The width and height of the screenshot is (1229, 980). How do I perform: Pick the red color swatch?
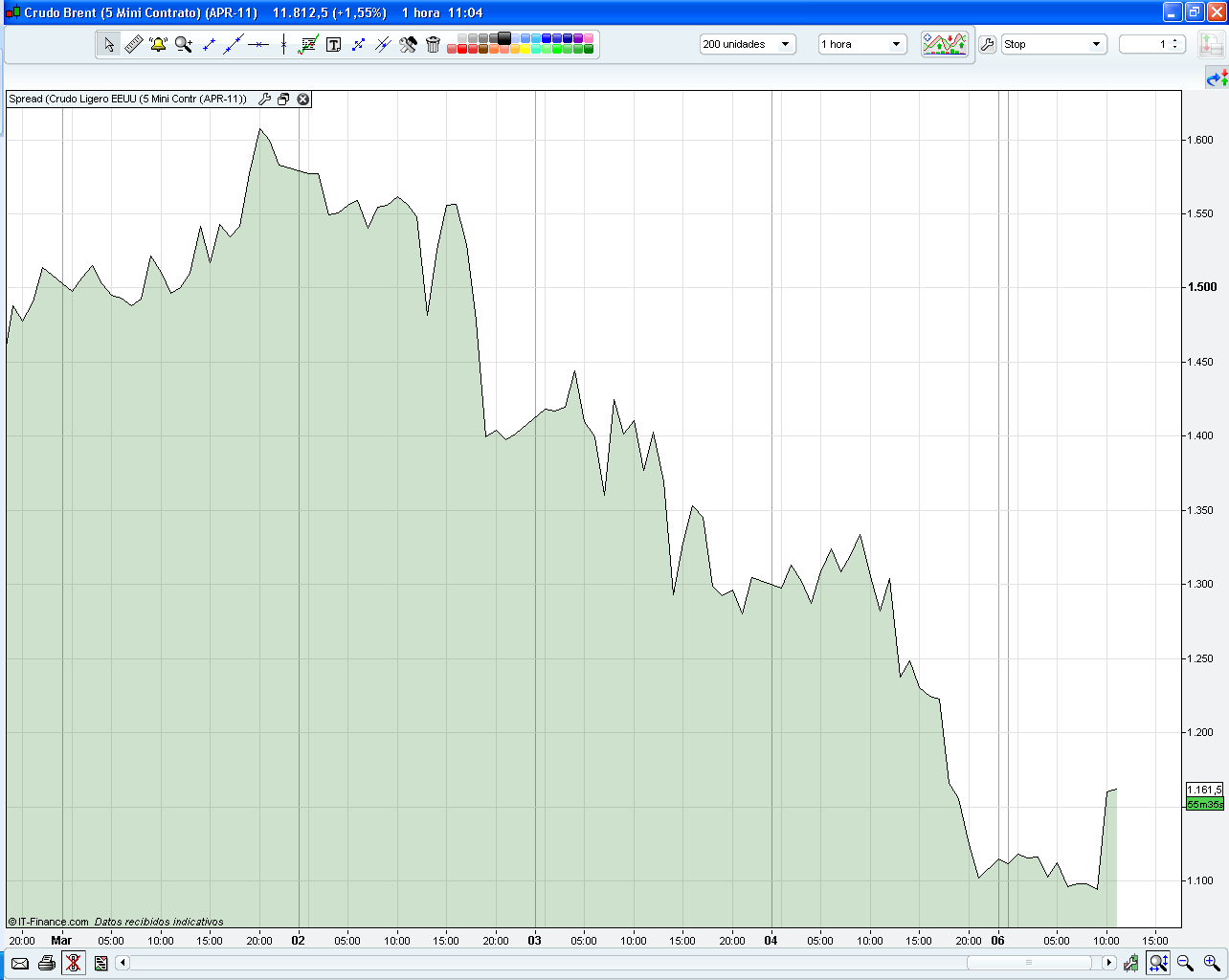tap(460, 48)
